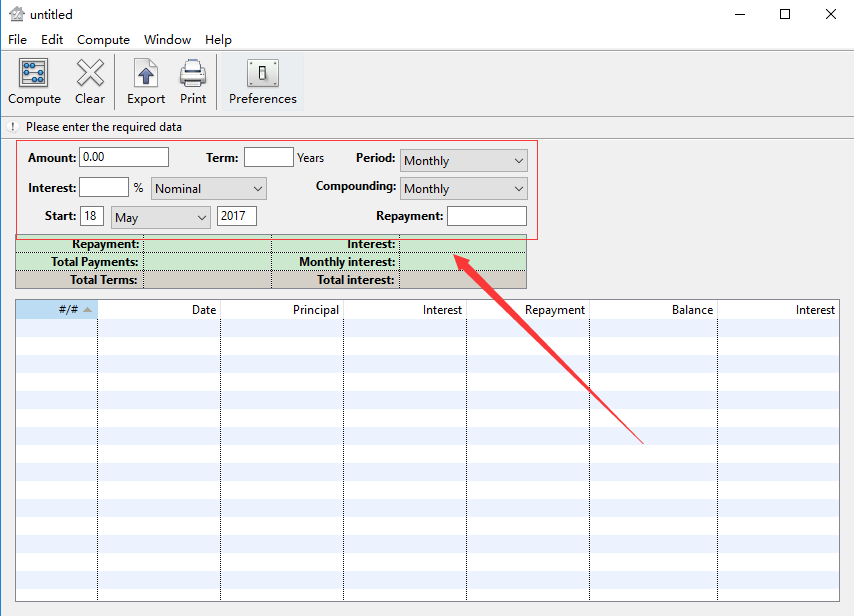Click the Interest percentage input field
This screenshot has width=854, height=616.
104,188
